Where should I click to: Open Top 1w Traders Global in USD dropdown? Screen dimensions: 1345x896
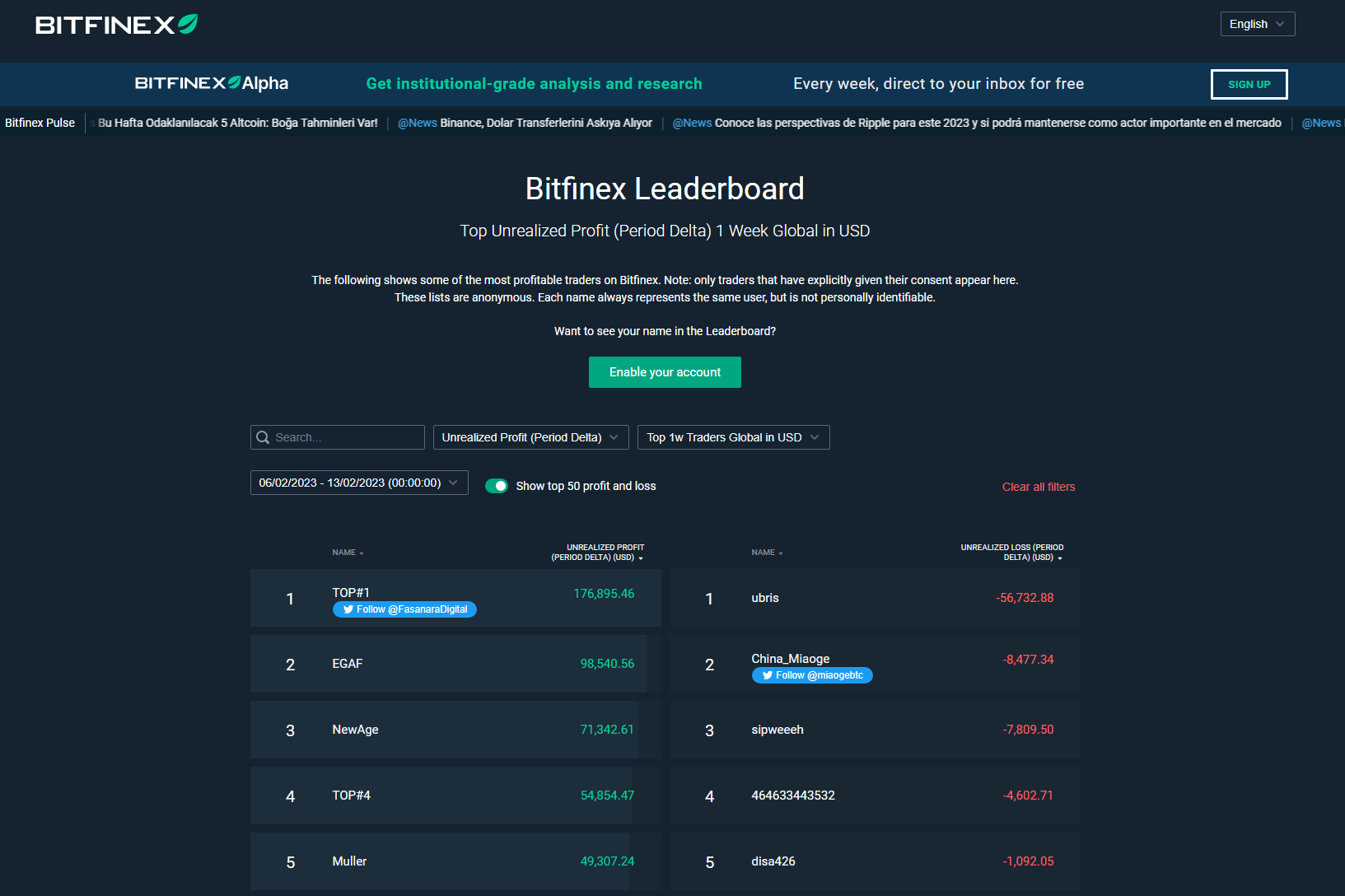tap(734, 437)
